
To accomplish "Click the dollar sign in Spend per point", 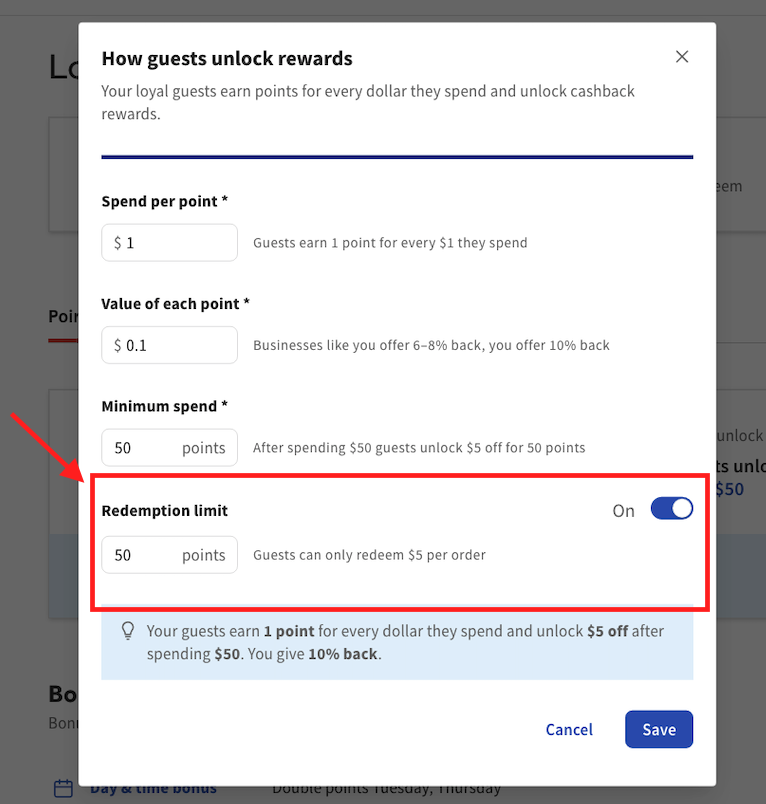I will (x=118, y=243).
